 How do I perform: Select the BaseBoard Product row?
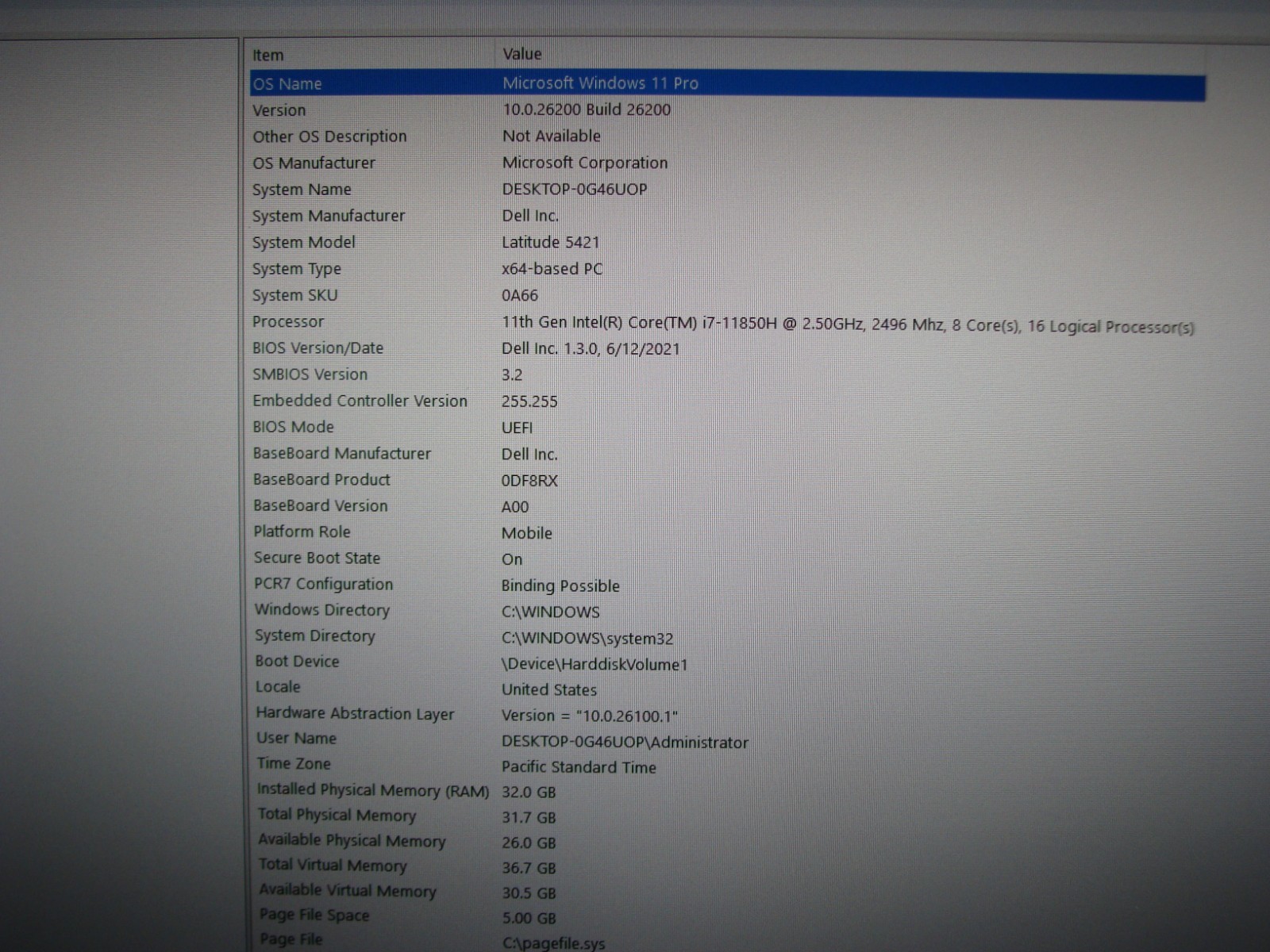(322, 479)
